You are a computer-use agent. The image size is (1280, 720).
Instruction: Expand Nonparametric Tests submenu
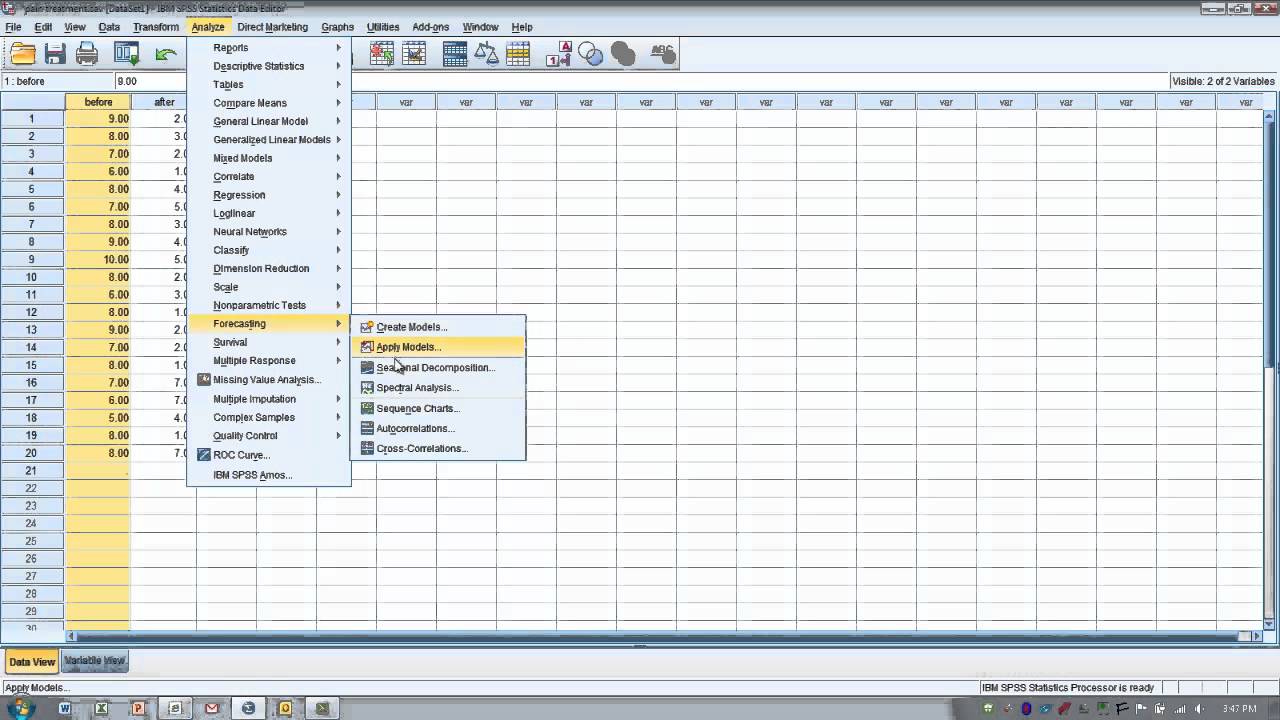click(x=268, y=305)
